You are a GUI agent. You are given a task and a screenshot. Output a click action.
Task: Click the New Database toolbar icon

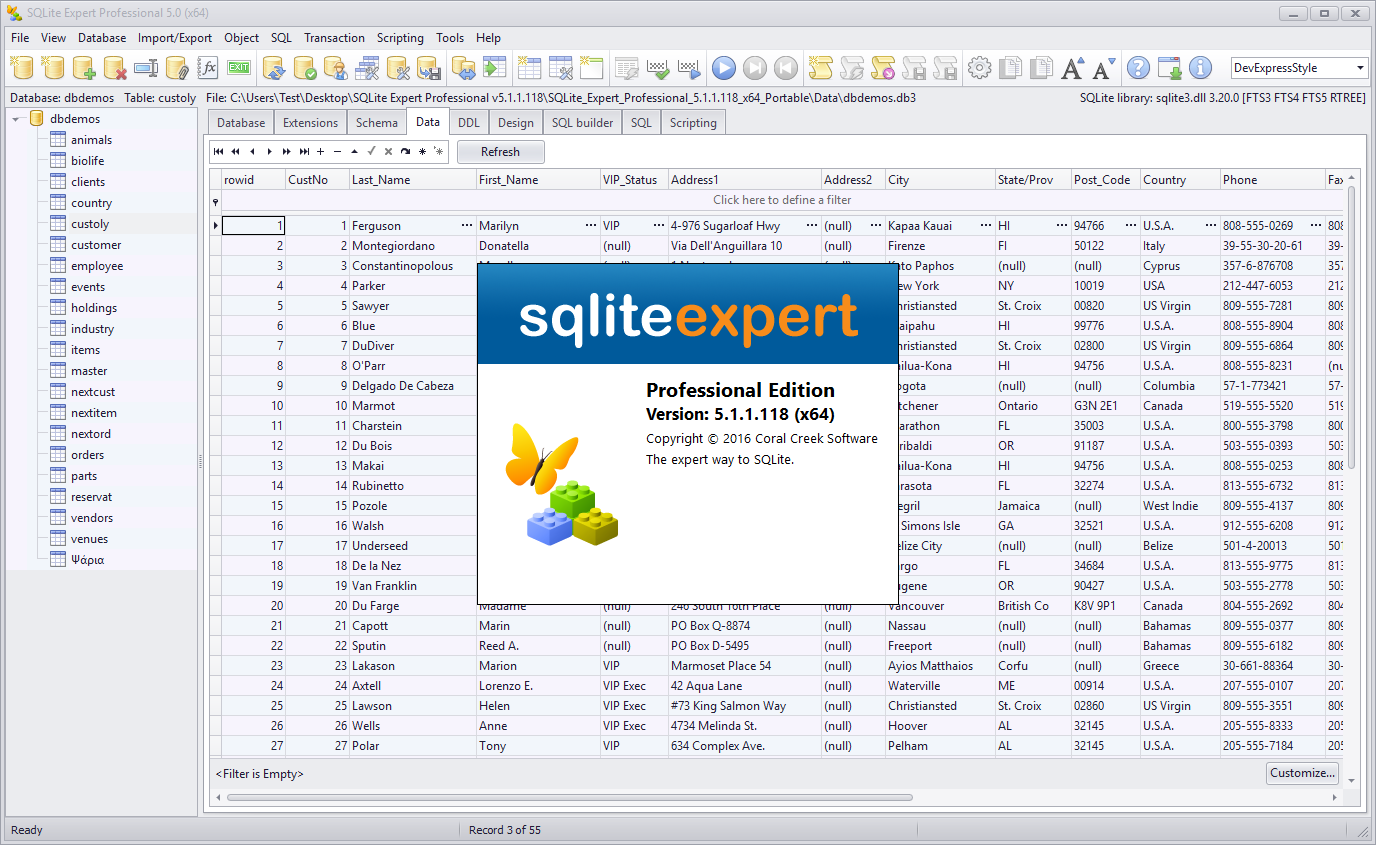point(22,68)
